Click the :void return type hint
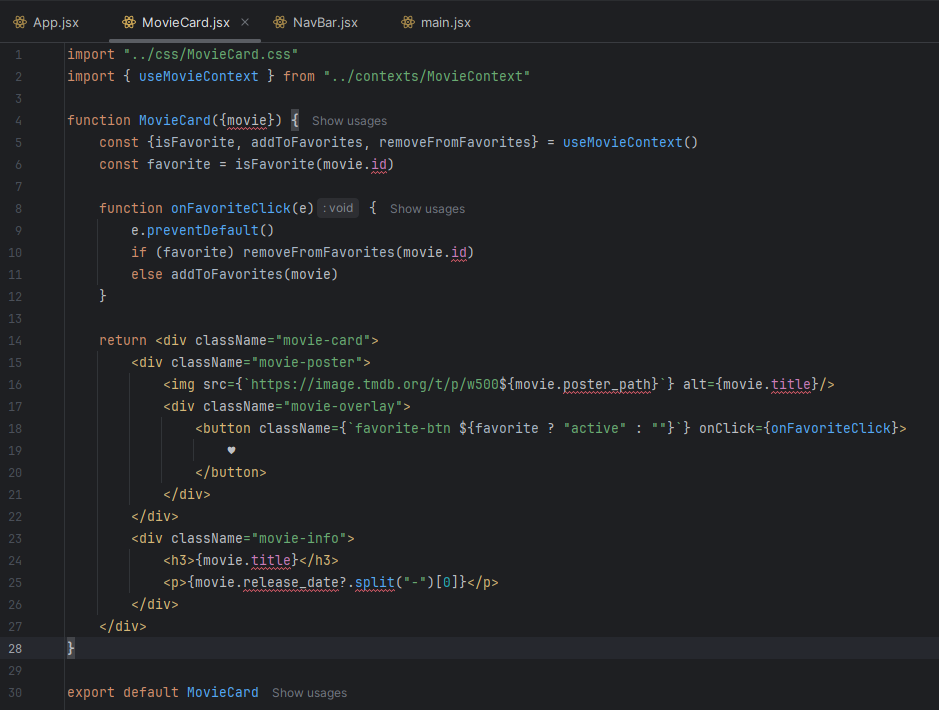 click(x=338, y=209)
